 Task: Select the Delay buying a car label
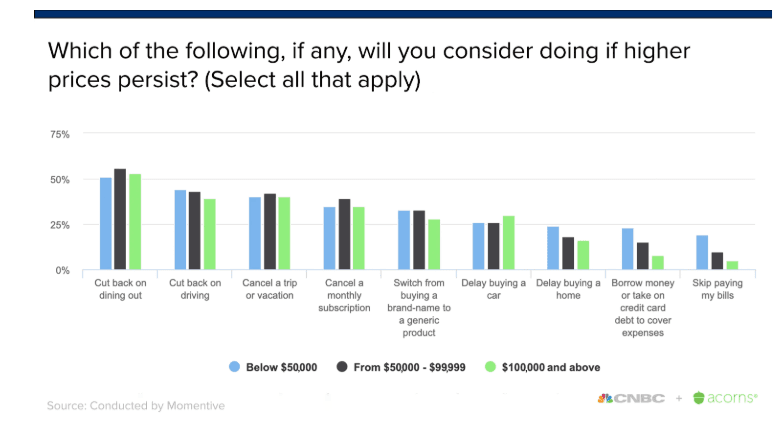[x=493, y=289]
